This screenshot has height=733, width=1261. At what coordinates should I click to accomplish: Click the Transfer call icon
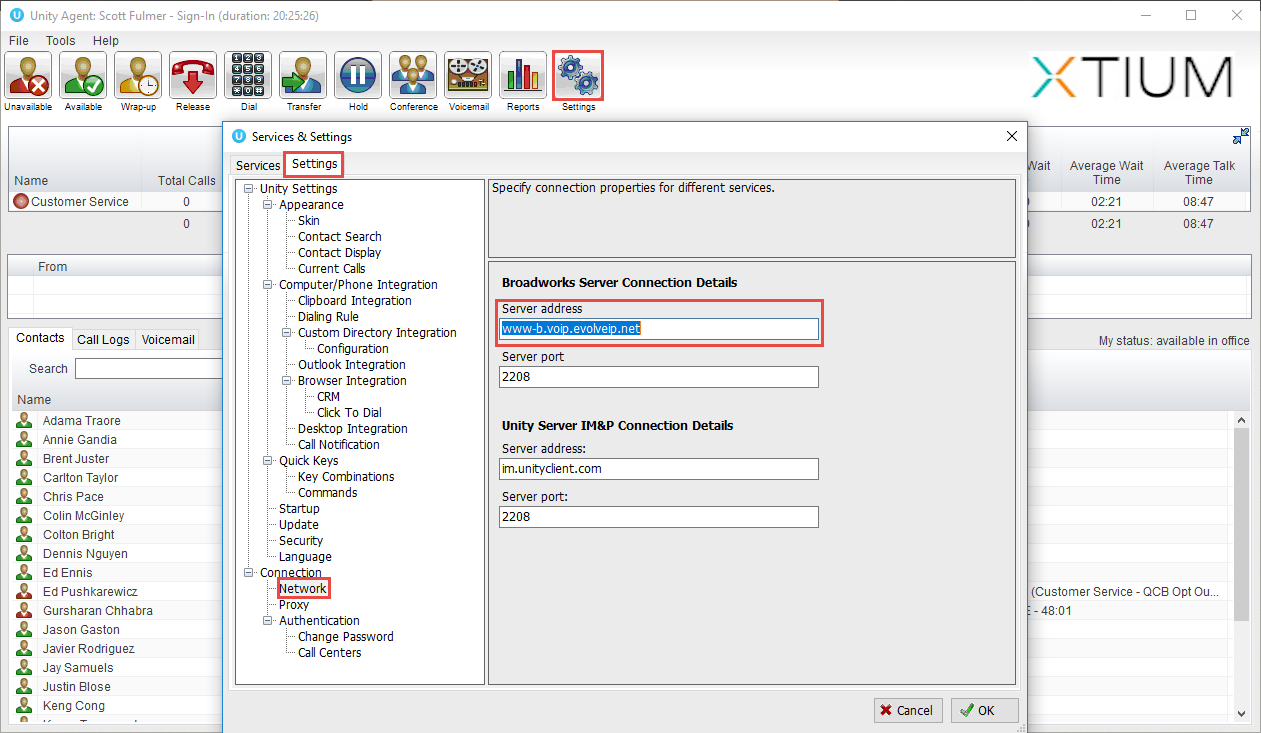[x=303, y=76]
